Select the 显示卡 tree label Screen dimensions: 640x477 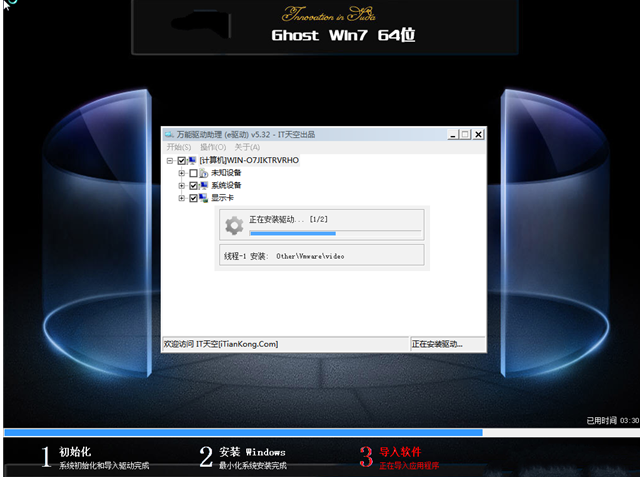pyautogui.click(x=222, y=198)
